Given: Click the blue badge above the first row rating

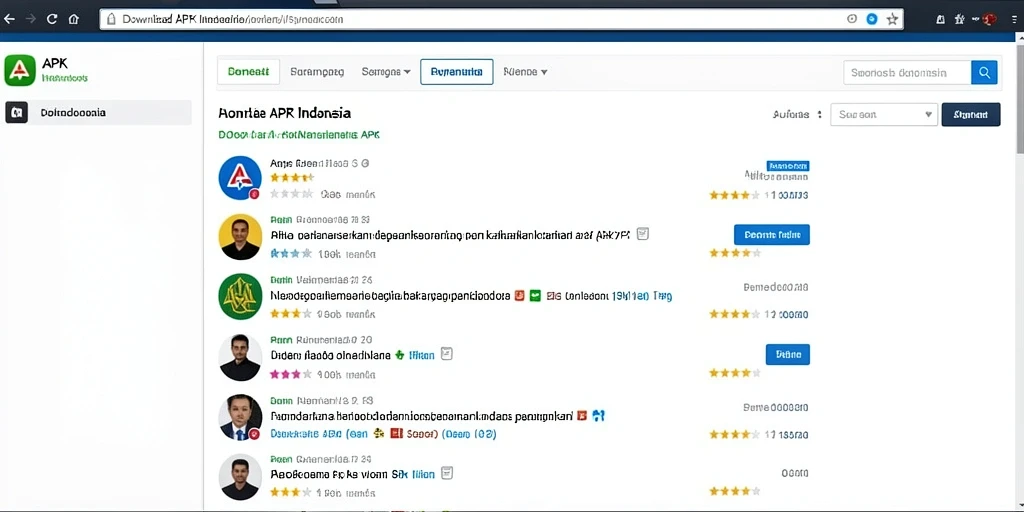Looking at the screenshot, I should (x=788, y=166).
